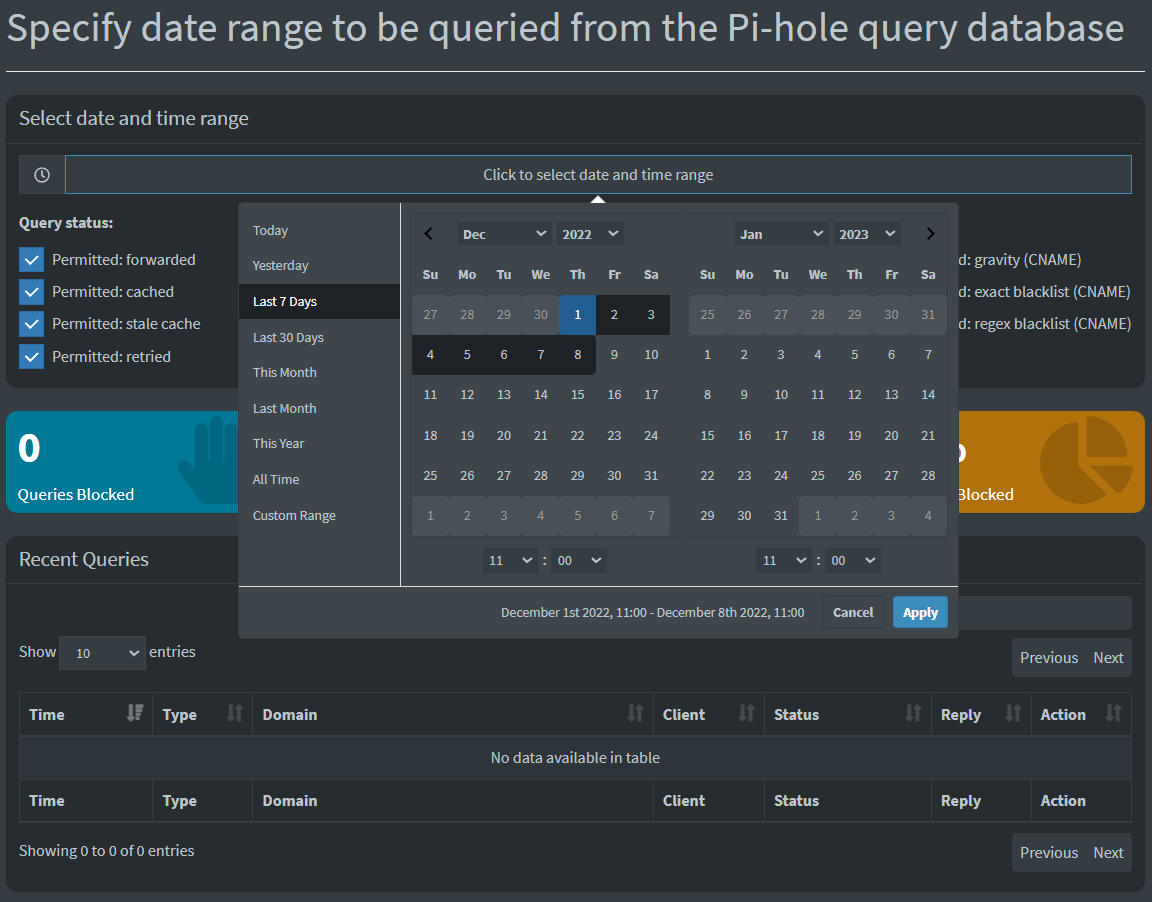The width and height of the screenshot is (1152, 902).
Task: Select January 10 in the right calendar
Action: 781,395
